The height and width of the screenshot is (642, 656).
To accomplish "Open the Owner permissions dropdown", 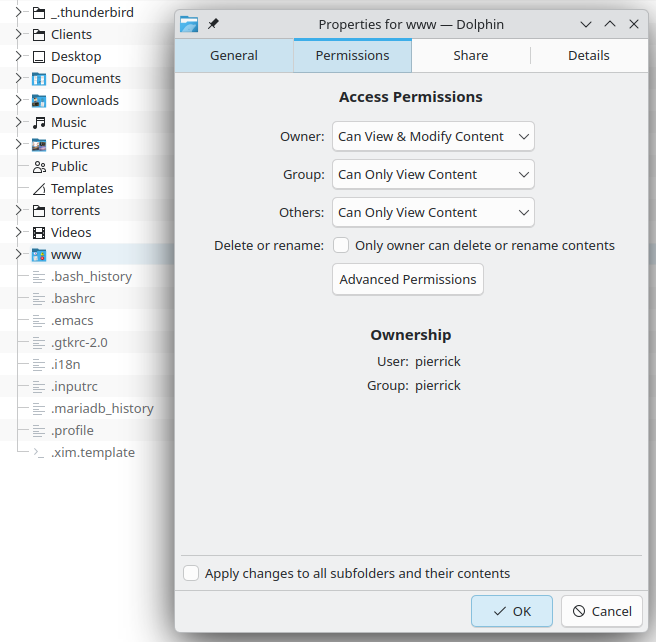I will point(433,136).
